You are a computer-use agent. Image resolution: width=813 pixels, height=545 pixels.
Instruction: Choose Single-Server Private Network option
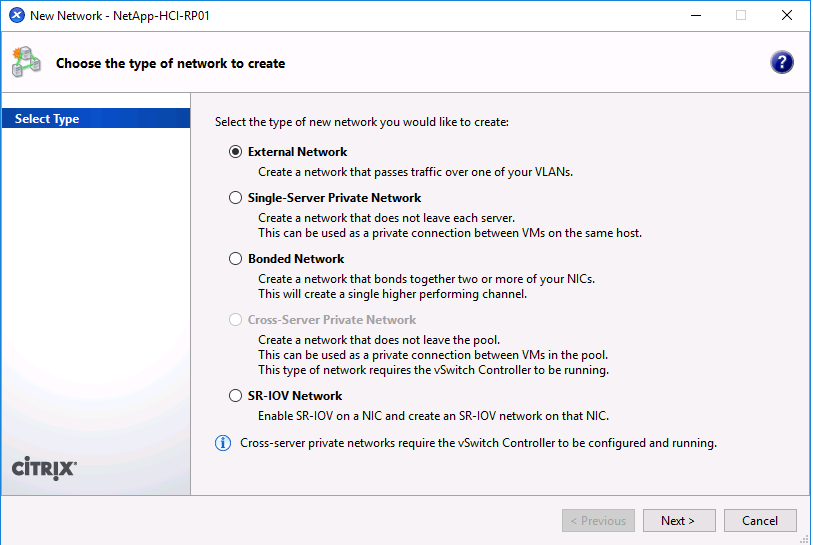tap(236, 198)
